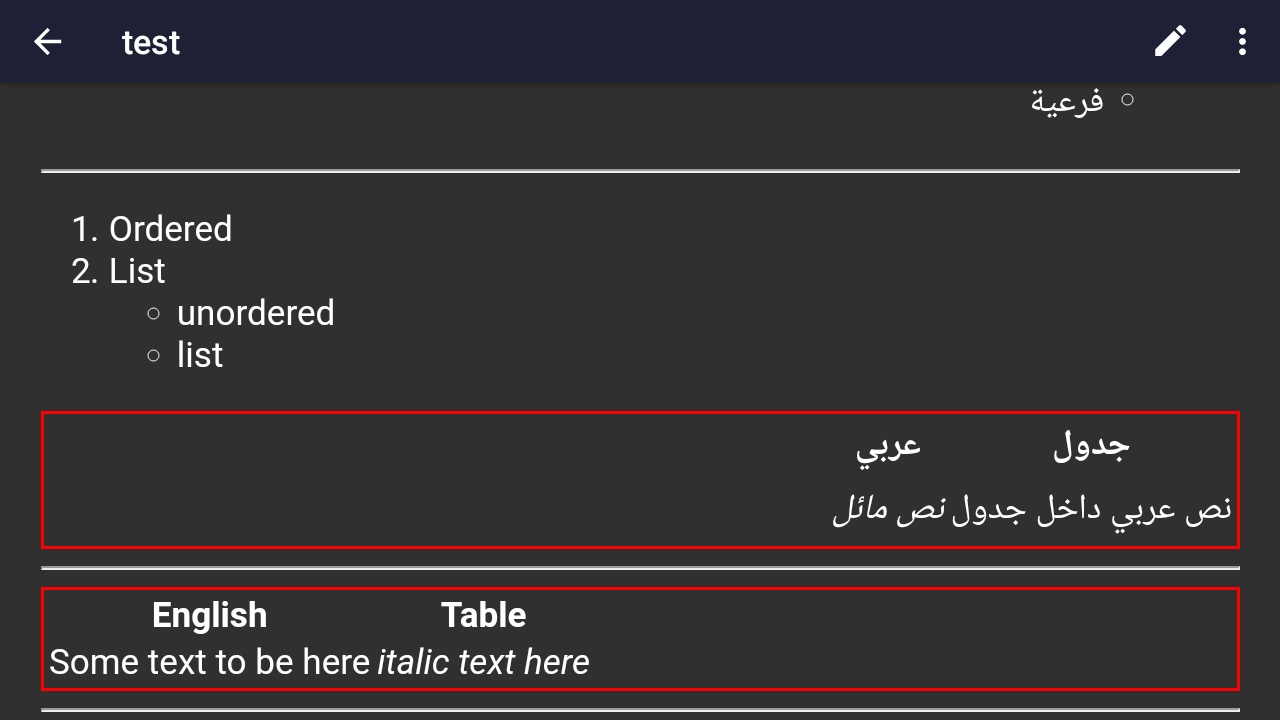Click the horizontal divider above the ordered list

[x=640, y=170]
